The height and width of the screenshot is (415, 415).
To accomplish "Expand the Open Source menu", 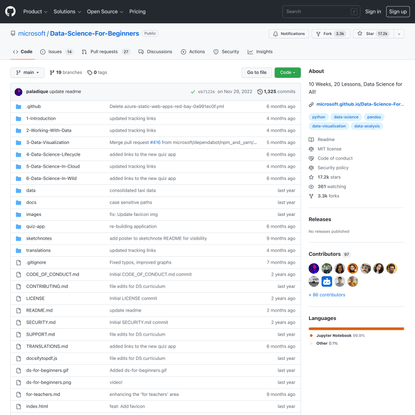I will point(105,11).
